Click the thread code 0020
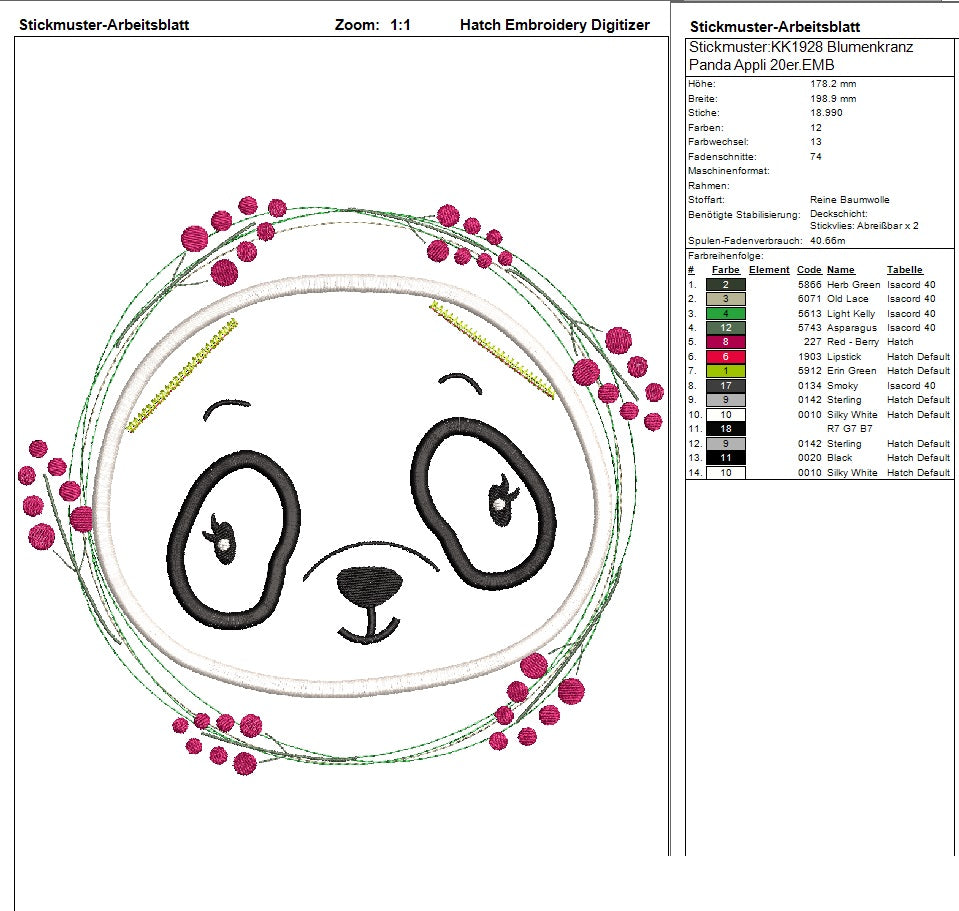This screenshot has width=959, height=911. pos(809,457)
